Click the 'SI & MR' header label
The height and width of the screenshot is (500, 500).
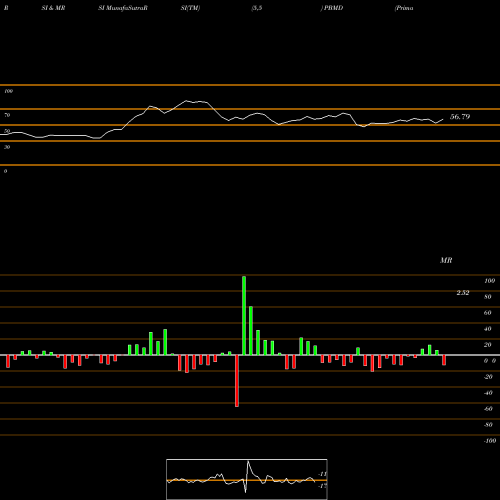coord(53,8)
